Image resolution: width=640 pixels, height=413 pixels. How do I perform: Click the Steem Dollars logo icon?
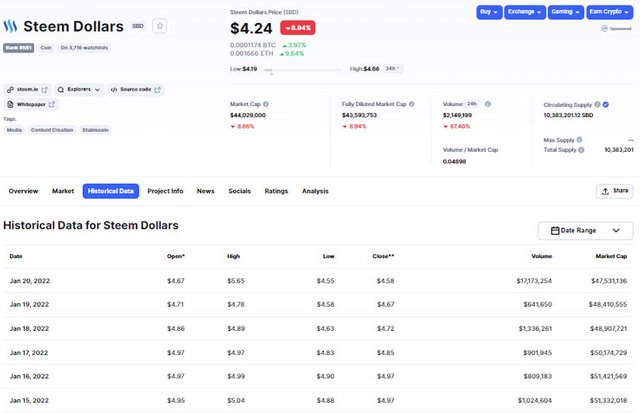(10, 26)
